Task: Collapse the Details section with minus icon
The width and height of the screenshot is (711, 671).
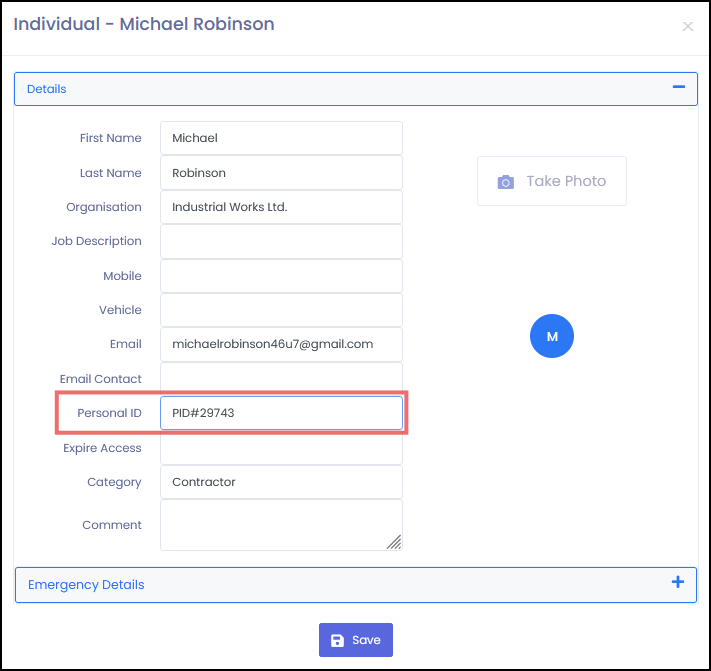Action: click(679, 88)
